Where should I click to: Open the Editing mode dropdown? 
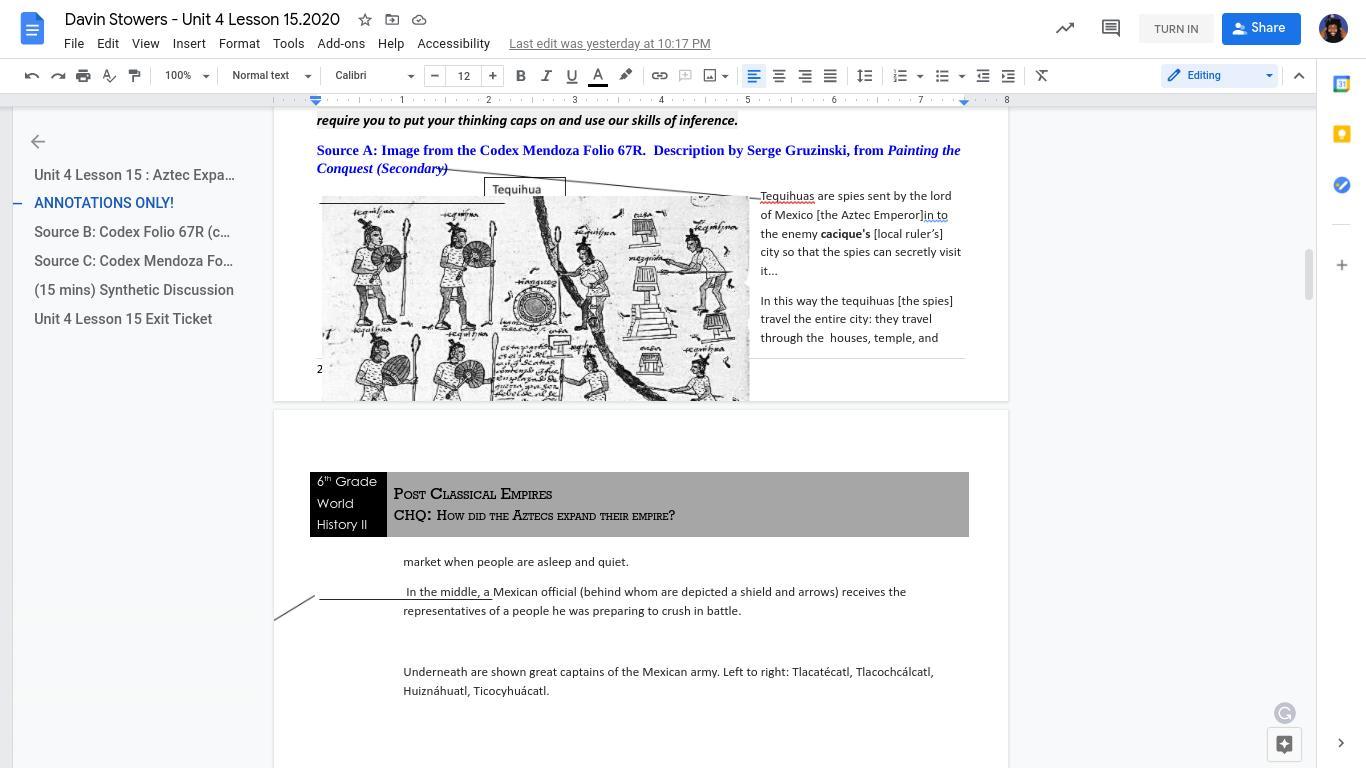pyautogui.click(x=1219, y=76)
